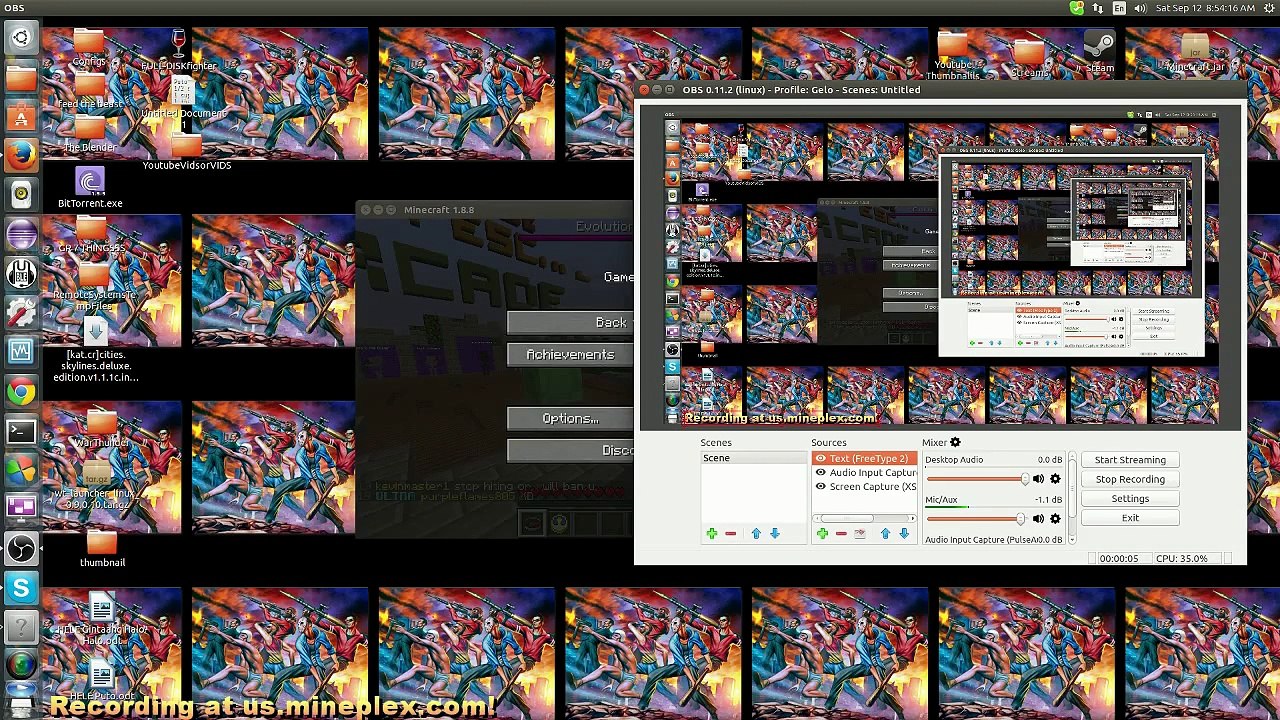Open keyboard layout En indicator

[1119, 8]
